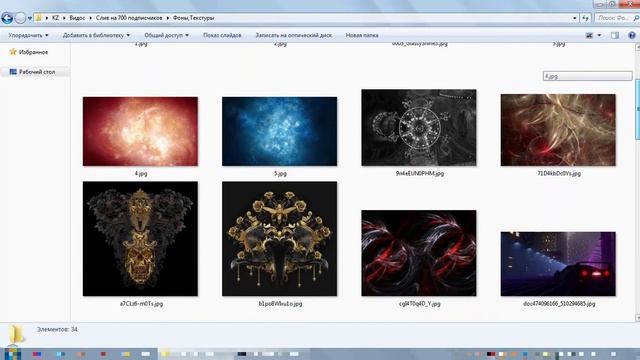Expand the arrow after Видос in address bar
This screenshot has height=360, width=640.
pyautogui.click(x=91, y=18)
